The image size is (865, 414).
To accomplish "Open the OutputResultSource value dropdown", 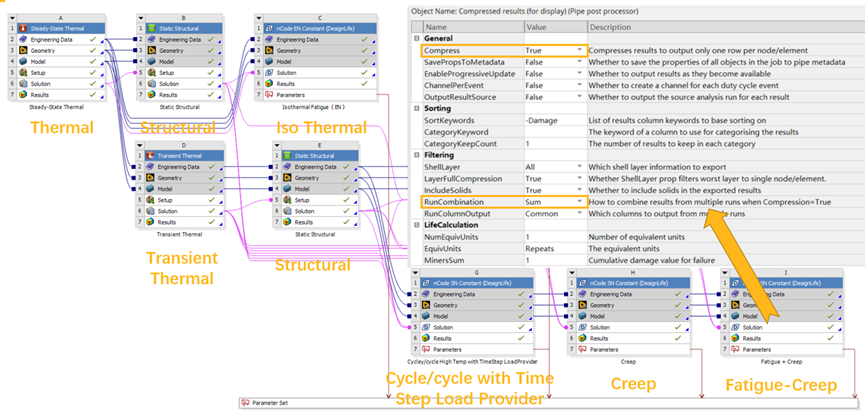I will tap(579, 97).
